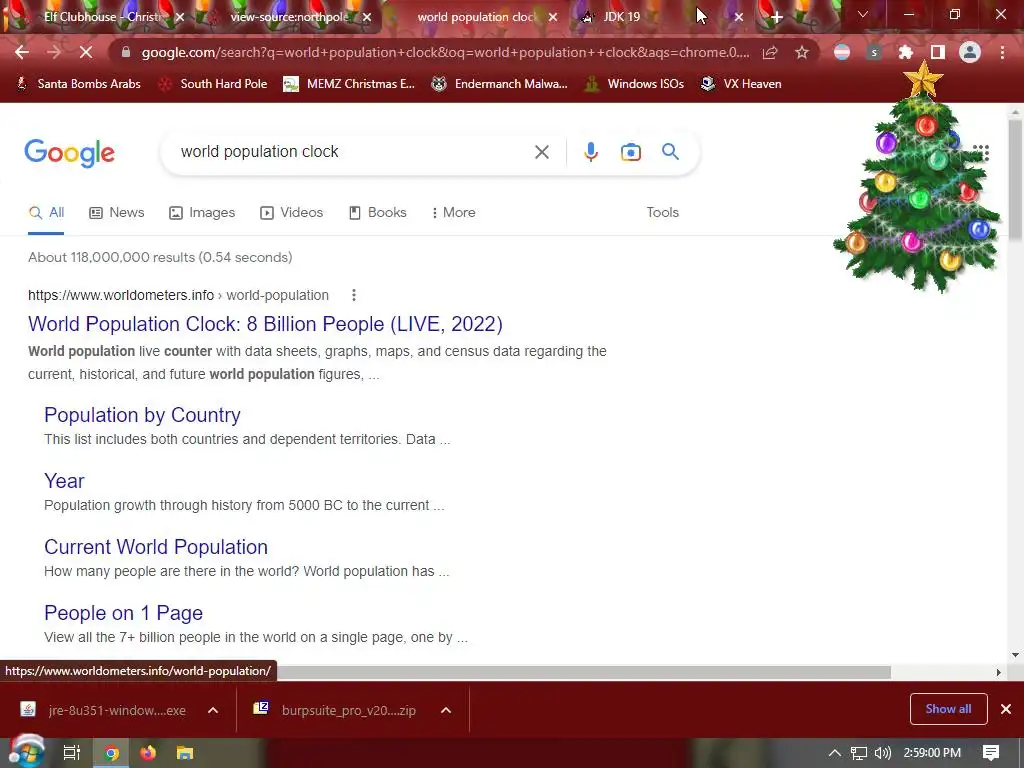Click the Google logo
The height and width of the screenshot is (768, 1024).
click(70, 153)
